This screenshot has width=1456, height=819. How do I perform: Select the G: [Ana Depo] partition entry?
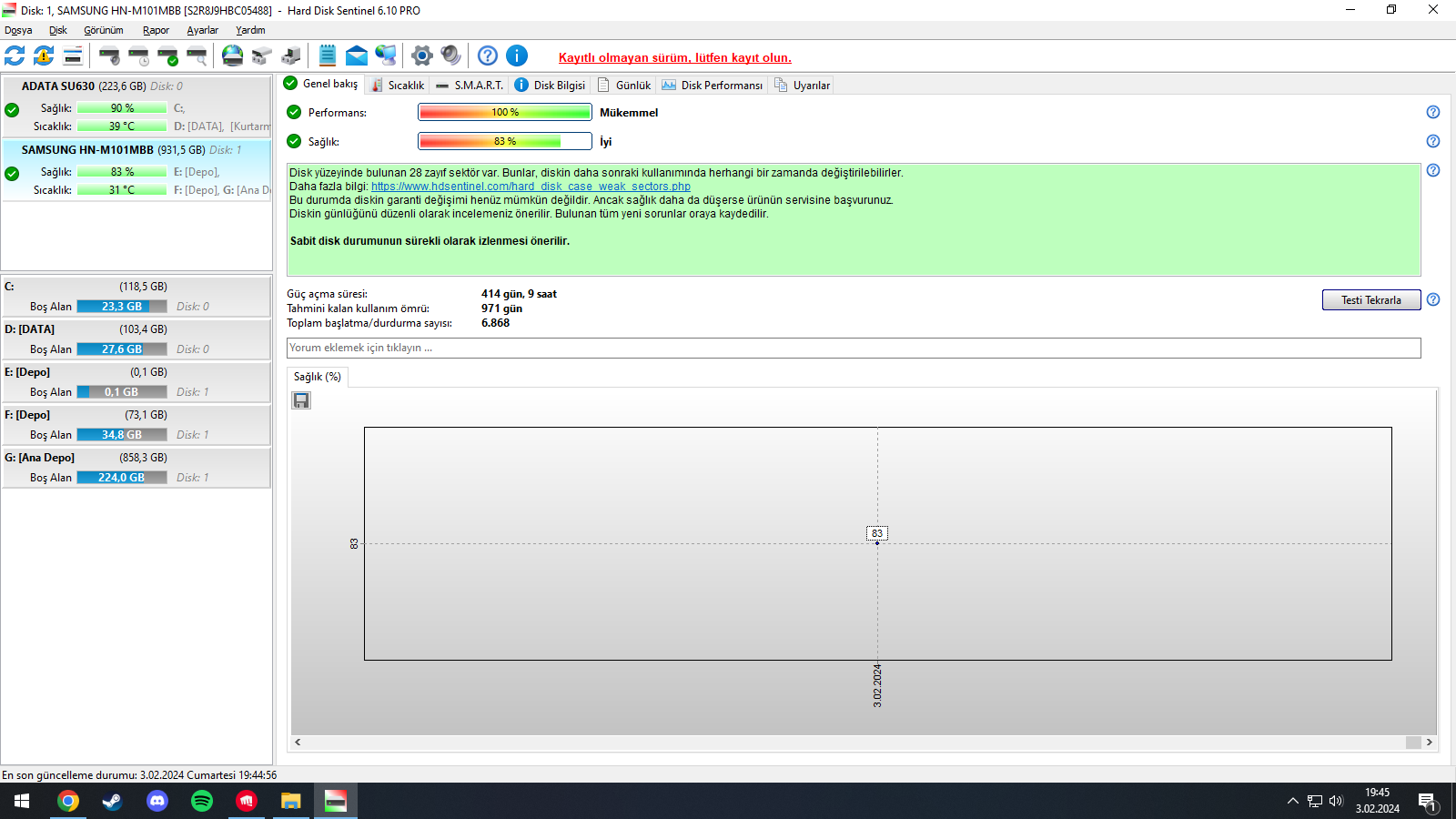pyautogui.click(x=136, y=468)
